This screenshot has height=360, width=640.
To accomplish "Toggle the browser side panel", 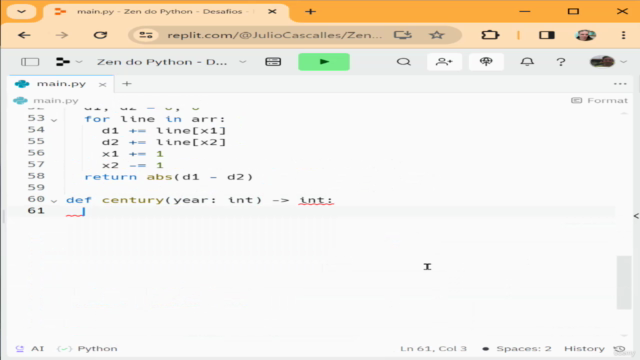I will coord(547,35).
